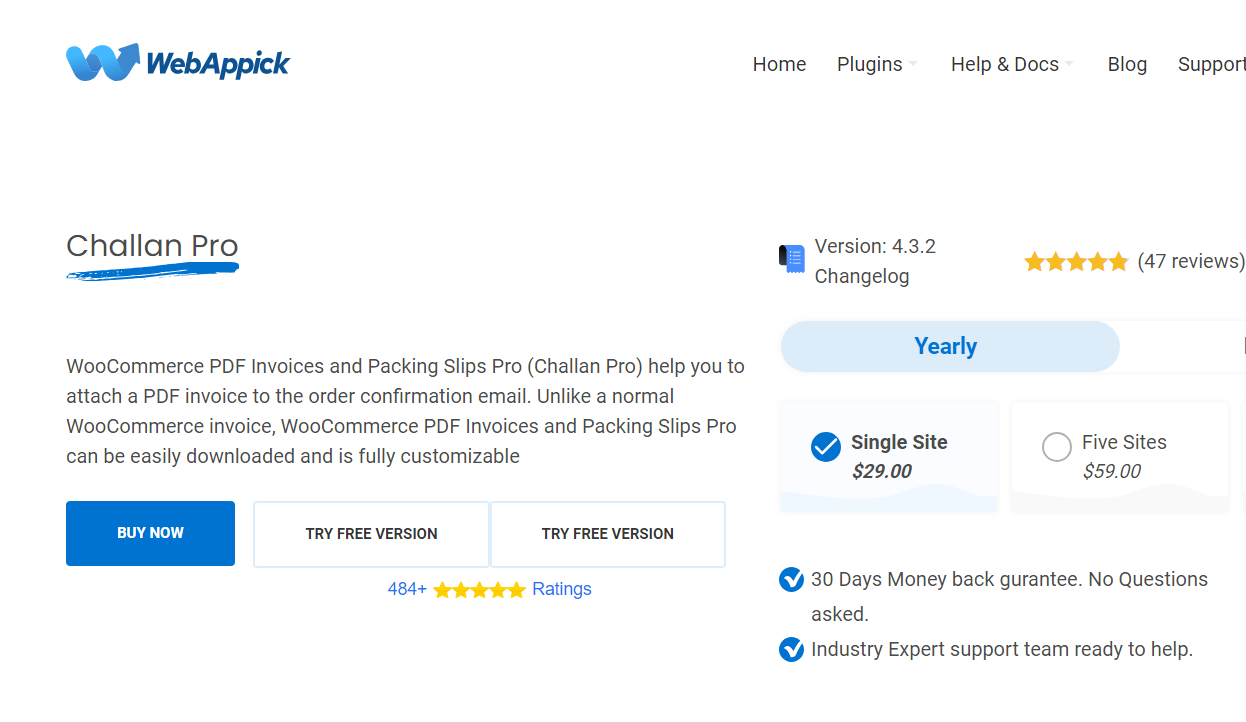
Task: Select the Single Site $29.00 option
Action: 889,457
